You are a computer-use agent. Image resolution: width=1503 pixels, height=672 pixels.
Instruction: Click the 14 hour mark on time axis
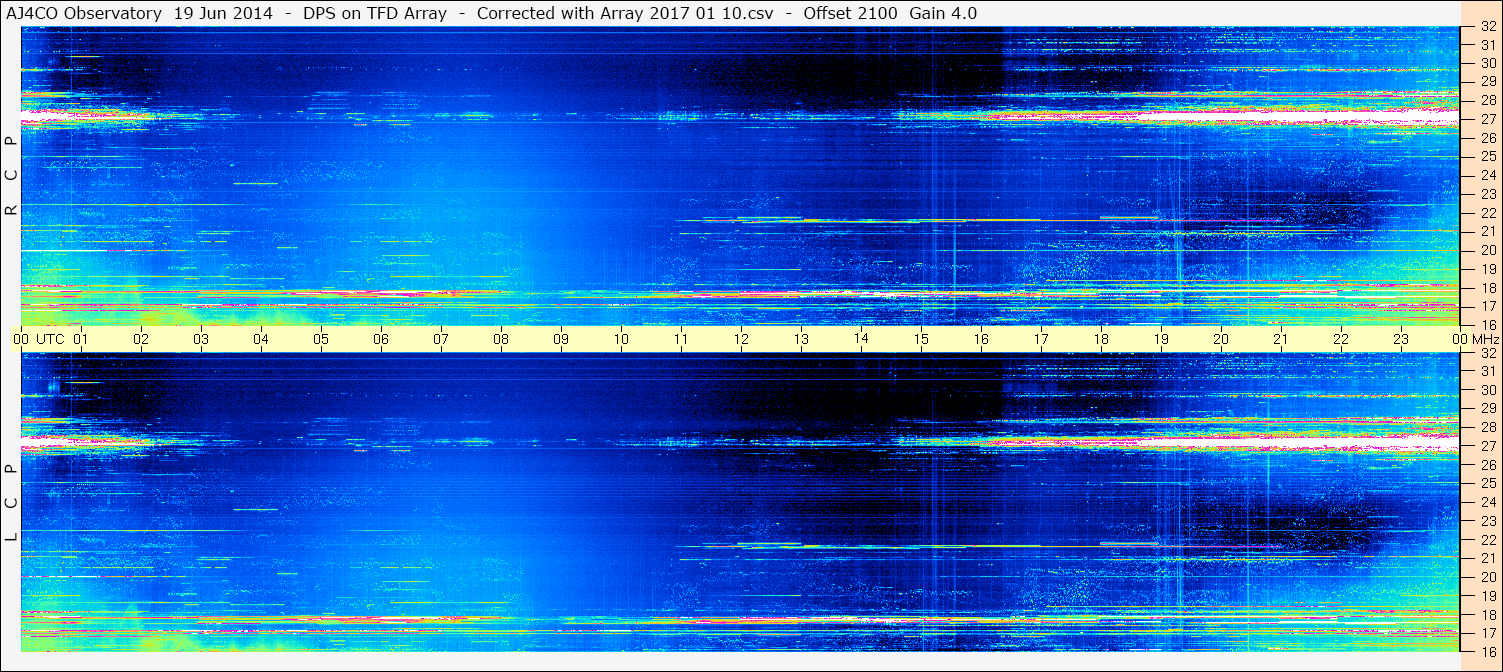861,339
